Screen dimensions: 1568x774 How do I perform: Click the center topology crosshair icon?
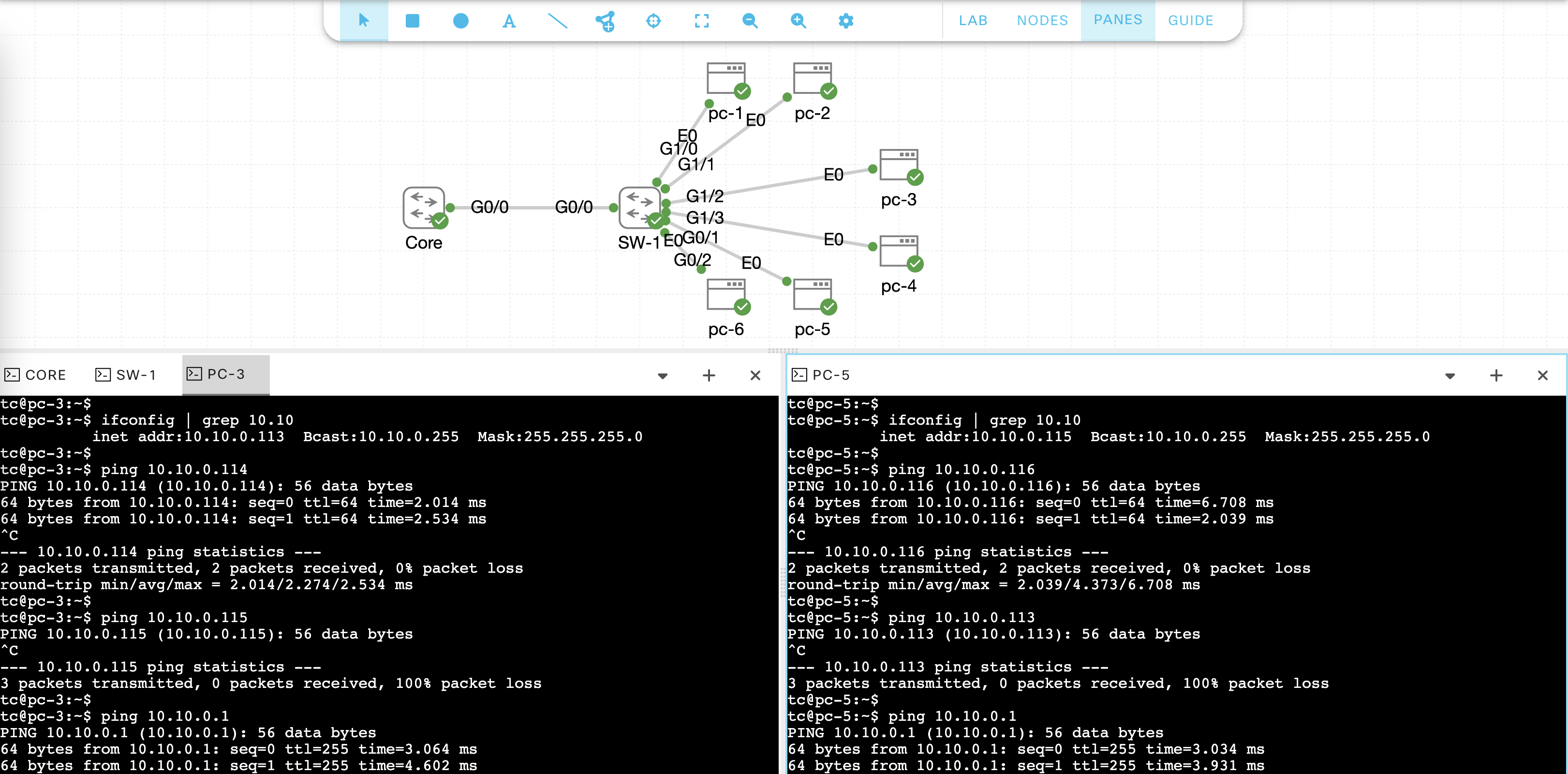coord(653,21)
